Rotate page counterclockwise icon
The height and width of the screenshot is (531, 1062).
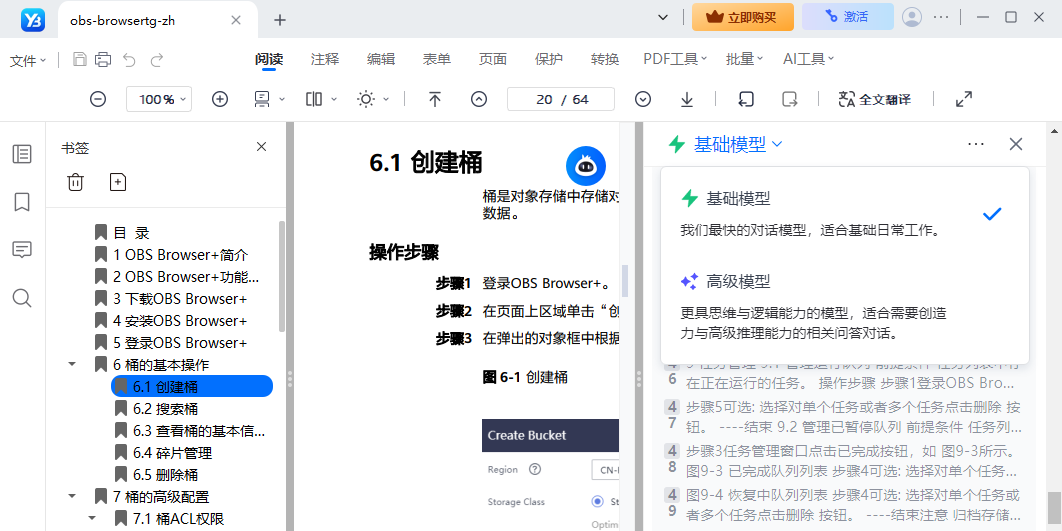[x=746, y=99]
